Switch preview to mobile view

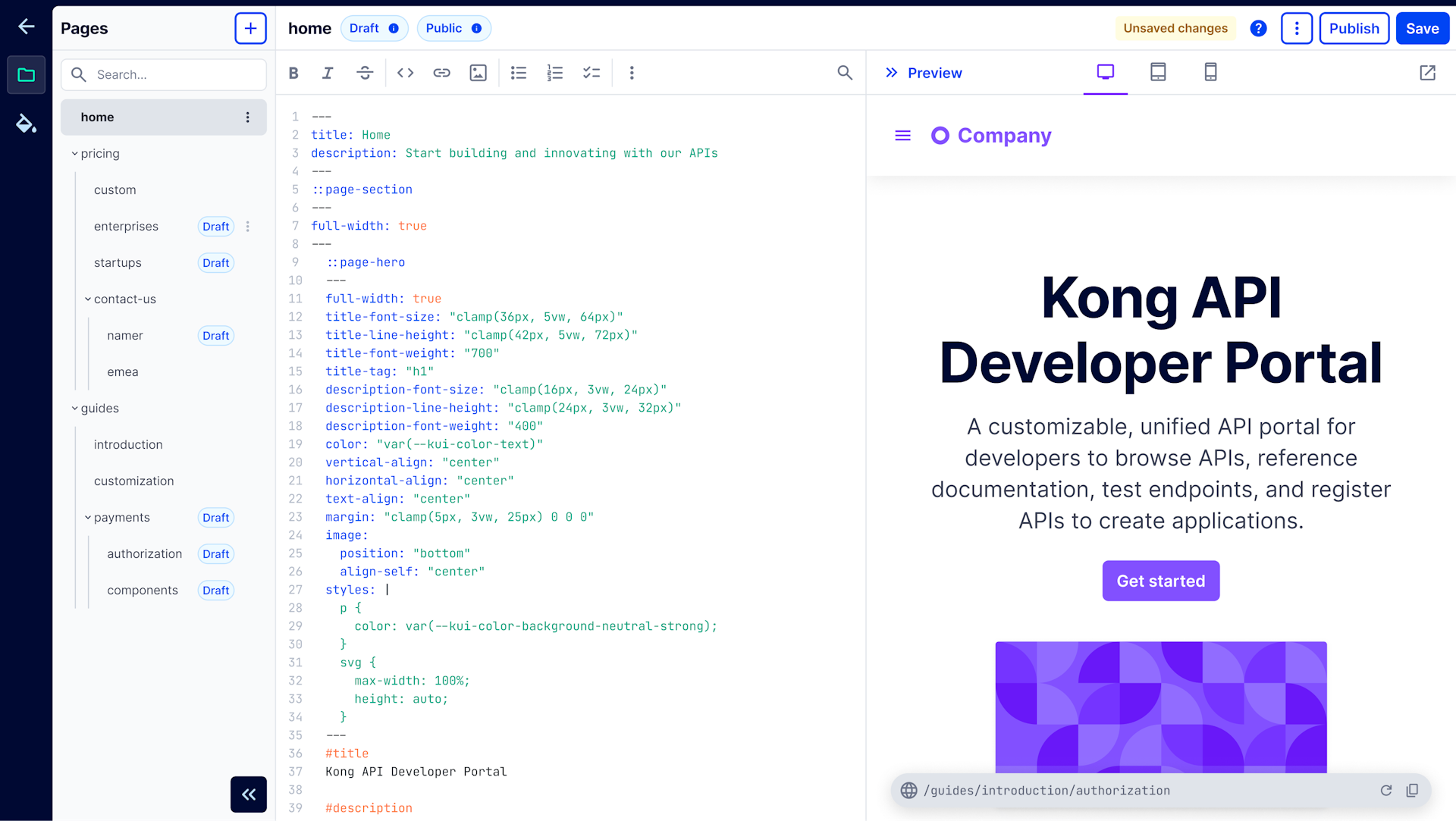click(x=1210, y=73)
